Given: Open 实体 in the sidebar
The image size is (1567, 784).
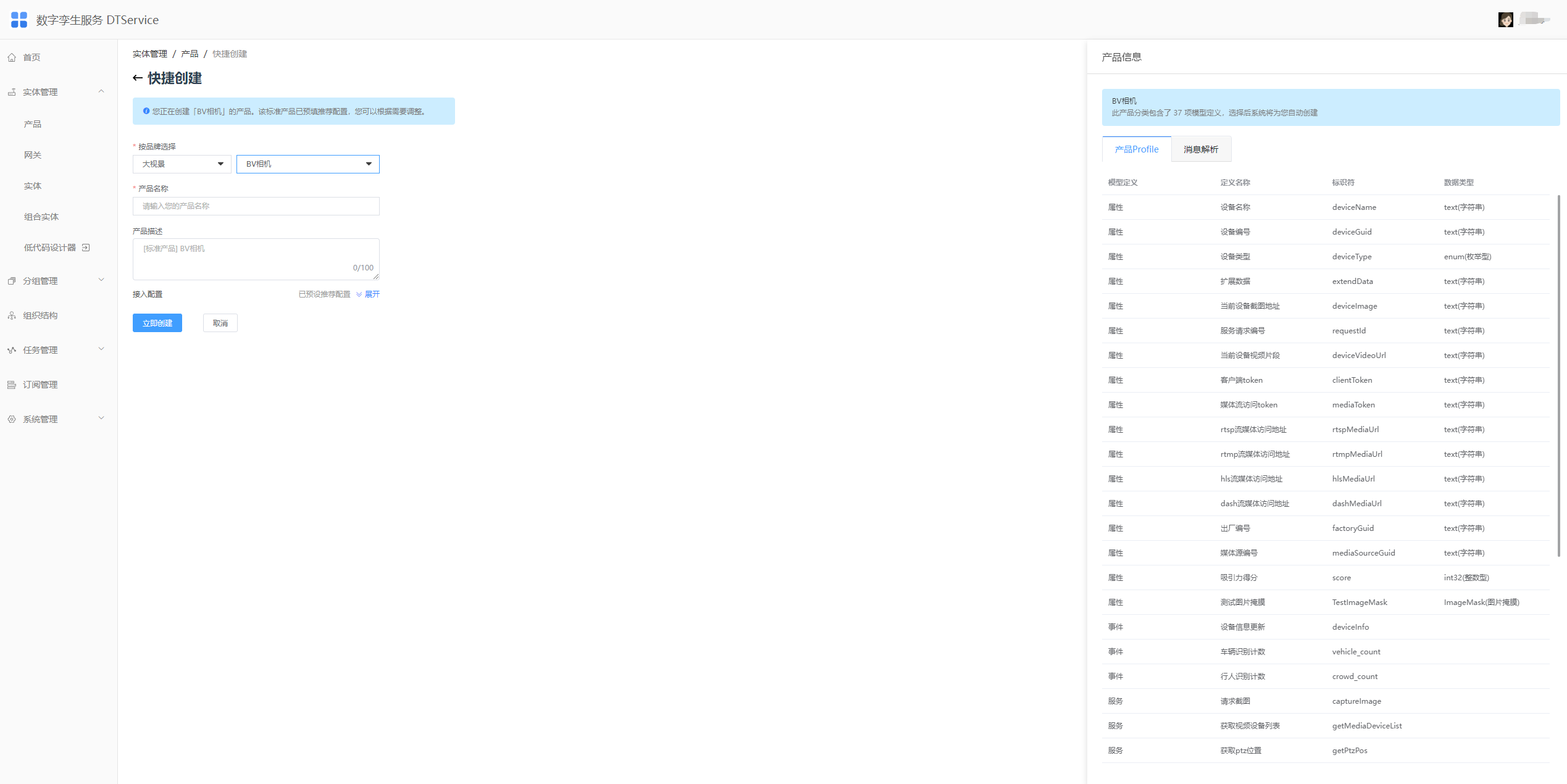Looking at the screenshot, I should [33, 186].
